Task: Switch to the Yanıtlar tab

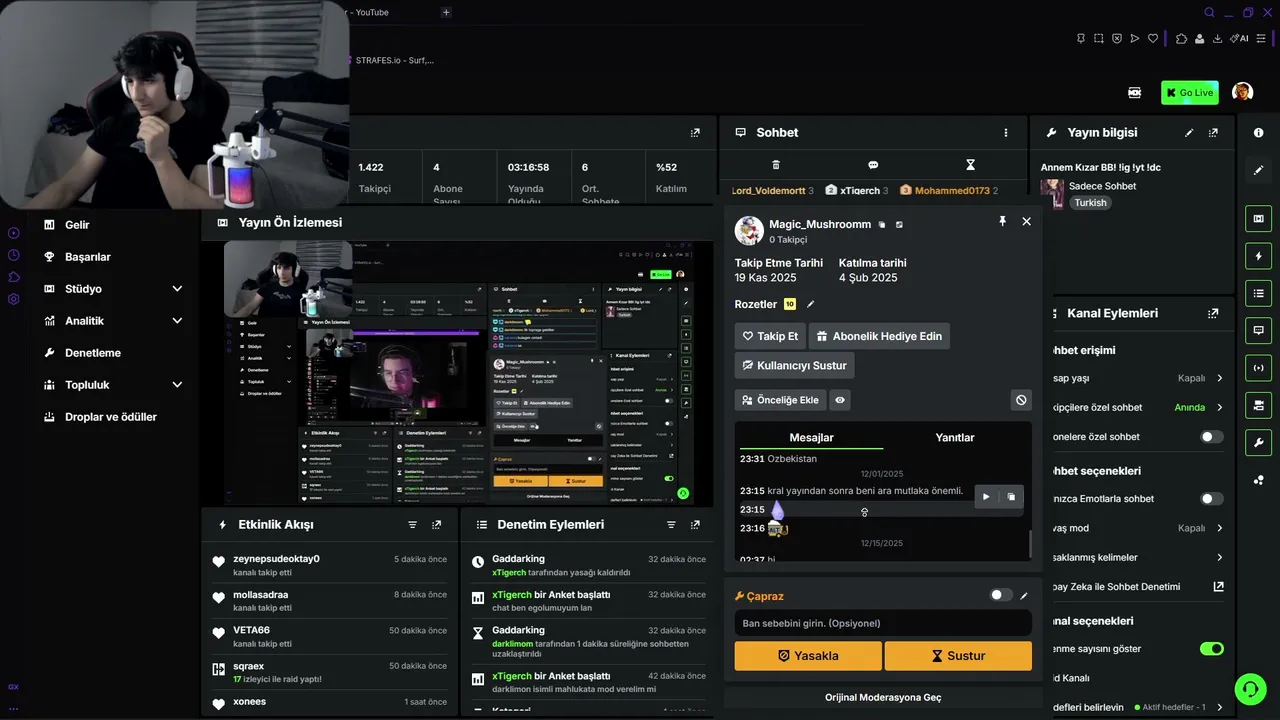Action: 955,437
